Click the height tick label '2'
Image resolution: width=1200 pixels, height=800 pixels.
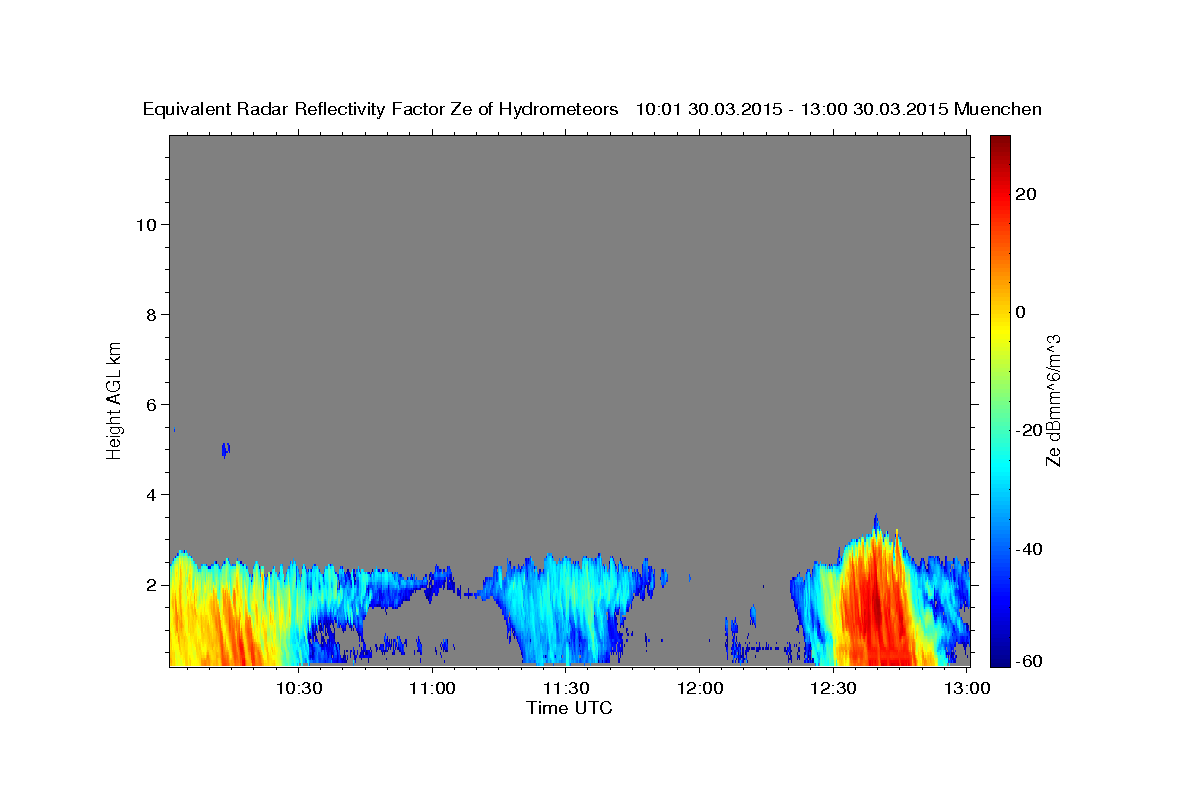(152, 585)
